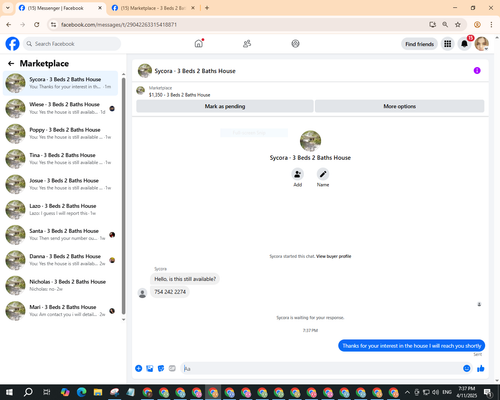
Task: Open the Danna conversation
Action: tap(60, 260)
